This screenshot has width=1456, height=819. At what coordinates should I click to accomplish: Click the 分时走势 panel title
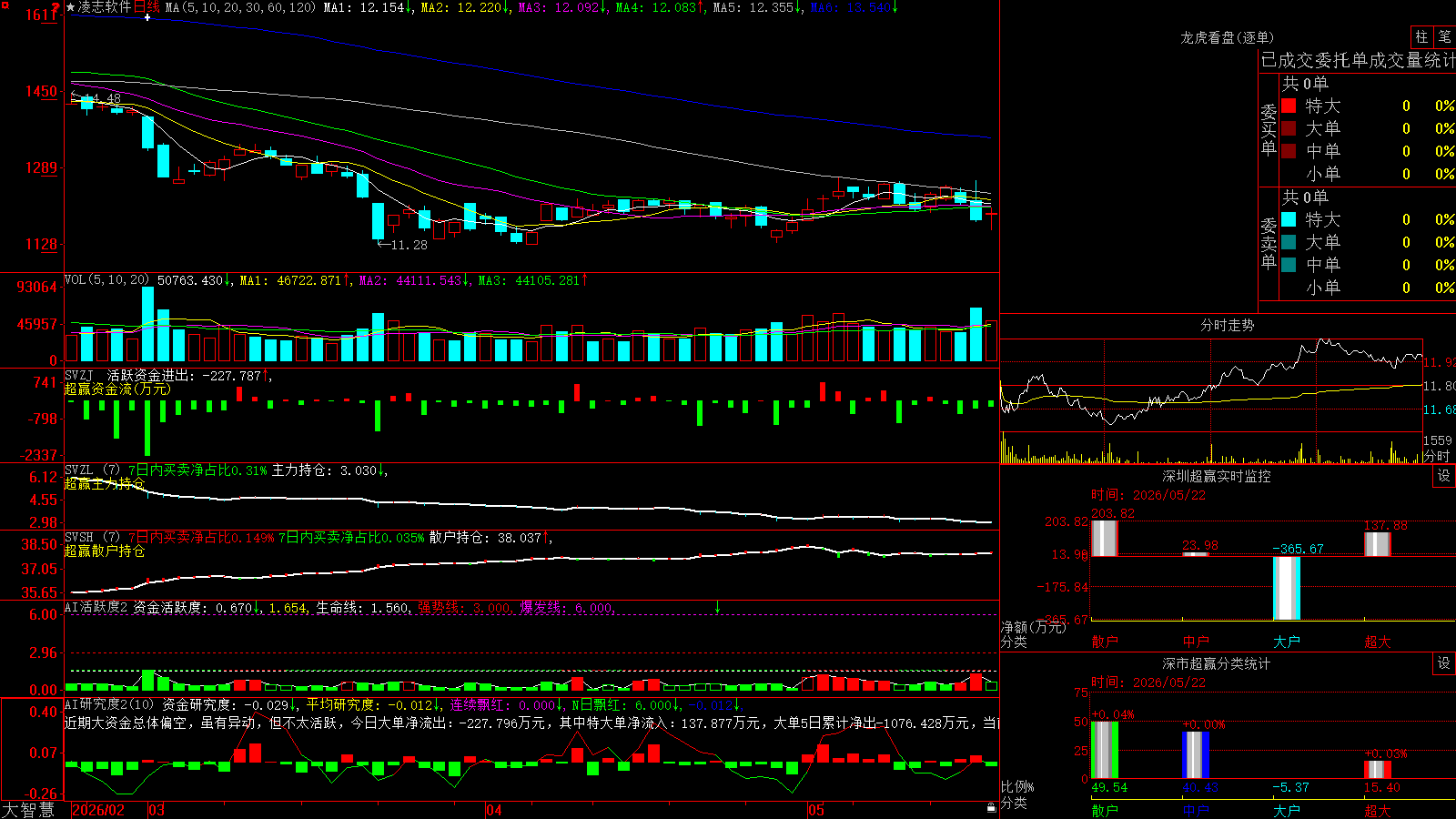[1228, 325]
